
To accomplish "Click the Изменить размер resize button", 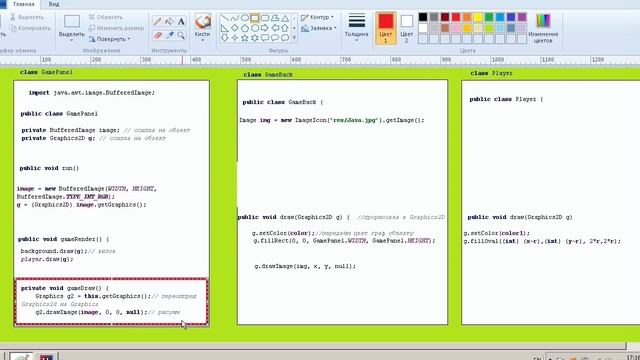I will click(x=116, y=28).
